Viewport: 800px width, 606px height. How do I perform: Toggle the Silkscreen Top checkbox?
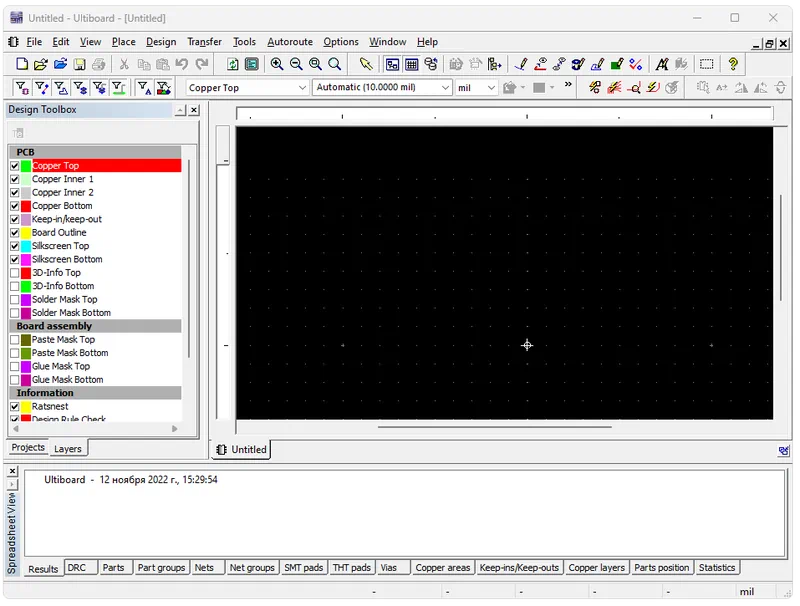[15, 246]
